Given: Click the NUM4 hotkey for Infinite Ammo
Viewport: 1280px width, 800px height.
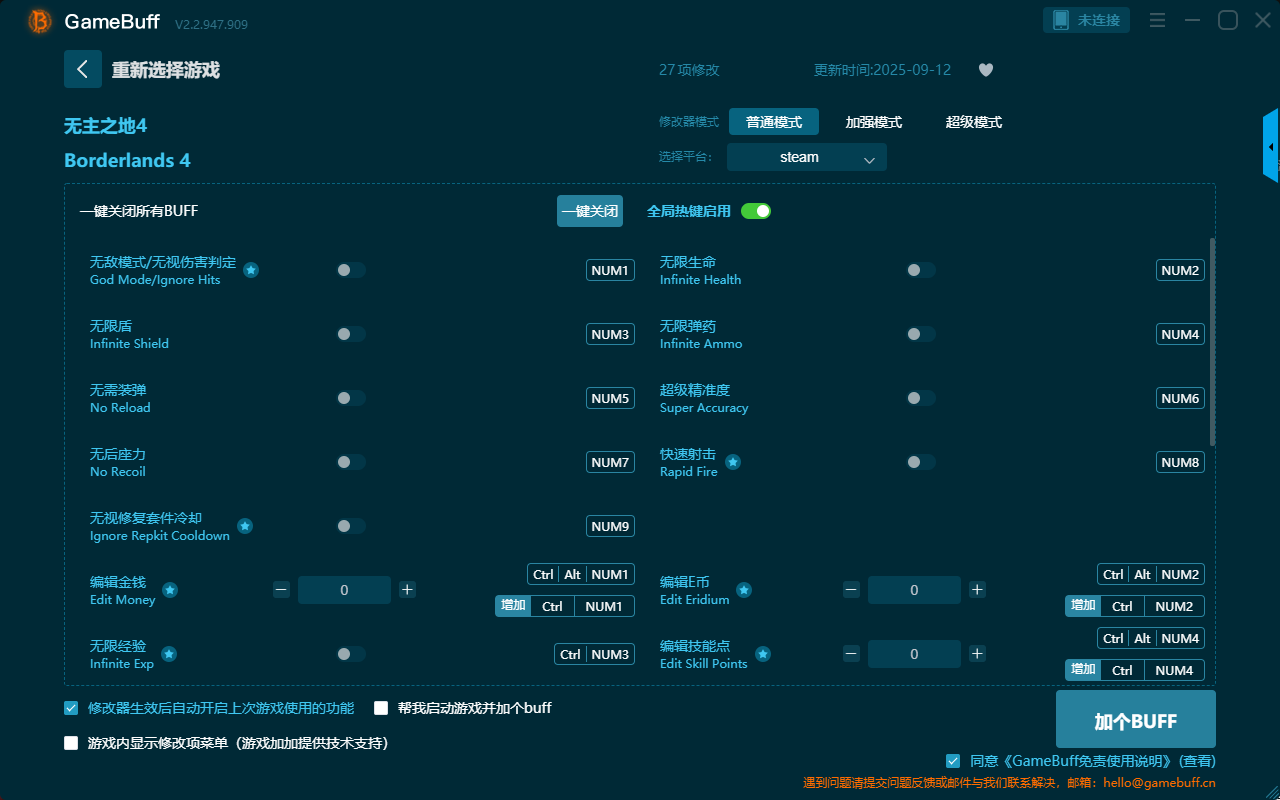Looking at the screenshot, I should click(x=1180, y=334).
